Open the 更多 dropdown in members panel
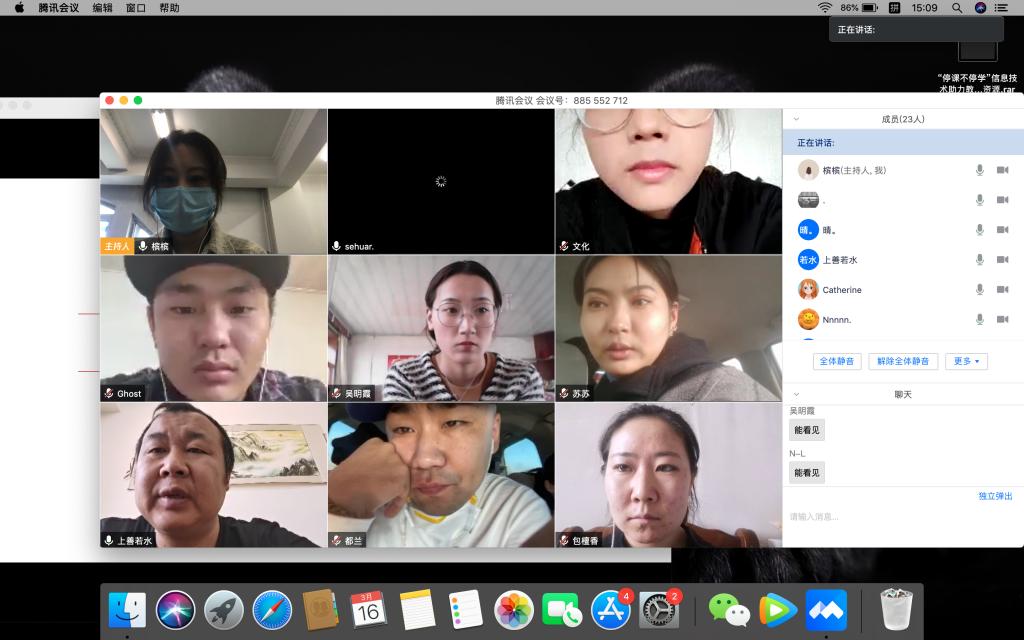The width and height of the screenshot is (1024, 640). [965, 361]
